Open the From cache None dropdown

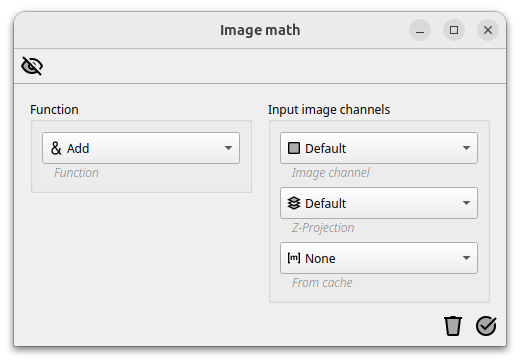tap(379, 258)
